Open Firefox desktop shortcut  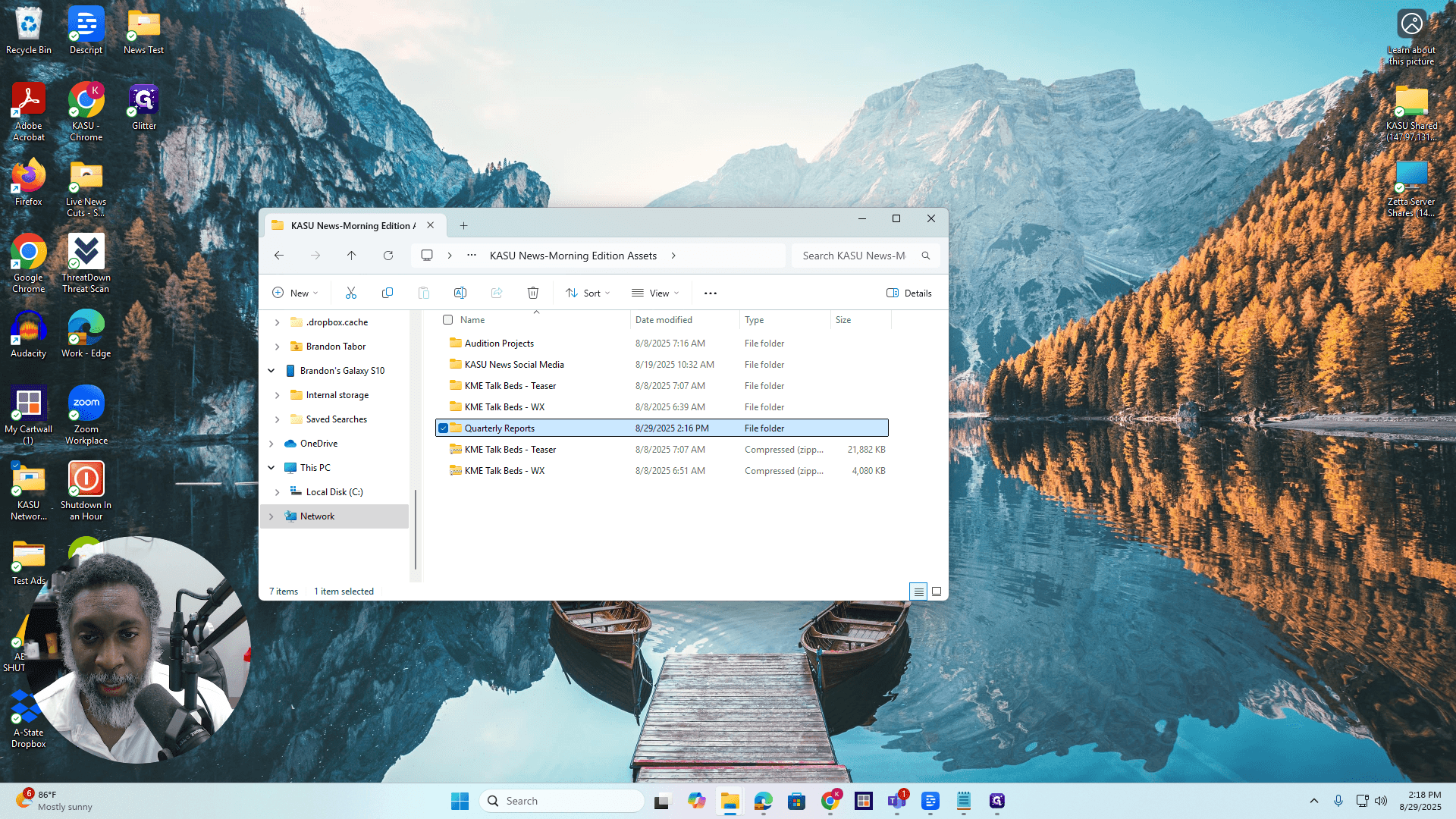pyautogui.click(x=28, y=182)
